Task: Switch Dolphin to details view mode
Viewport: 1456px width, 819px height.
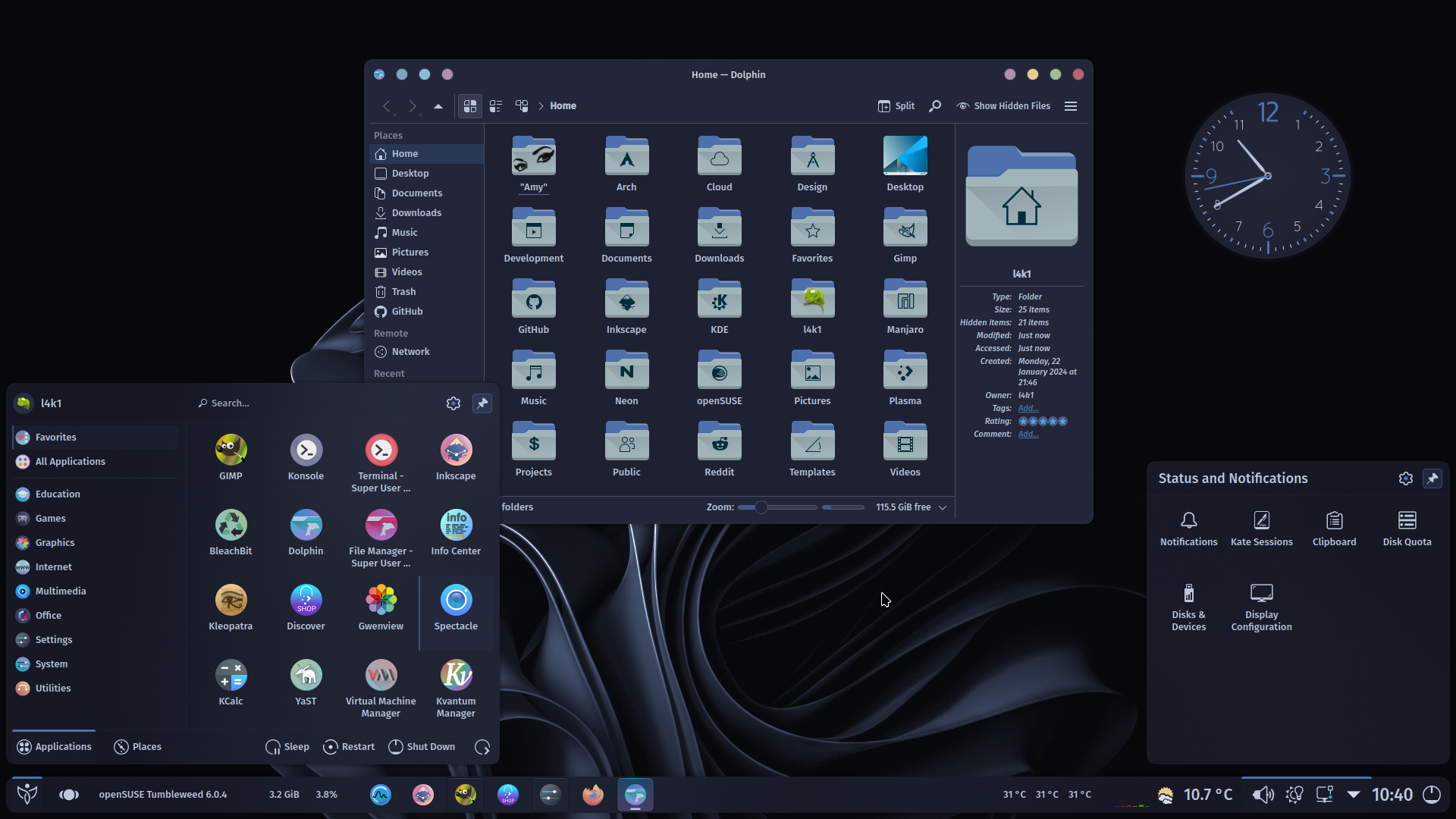Action: (522, 106)
